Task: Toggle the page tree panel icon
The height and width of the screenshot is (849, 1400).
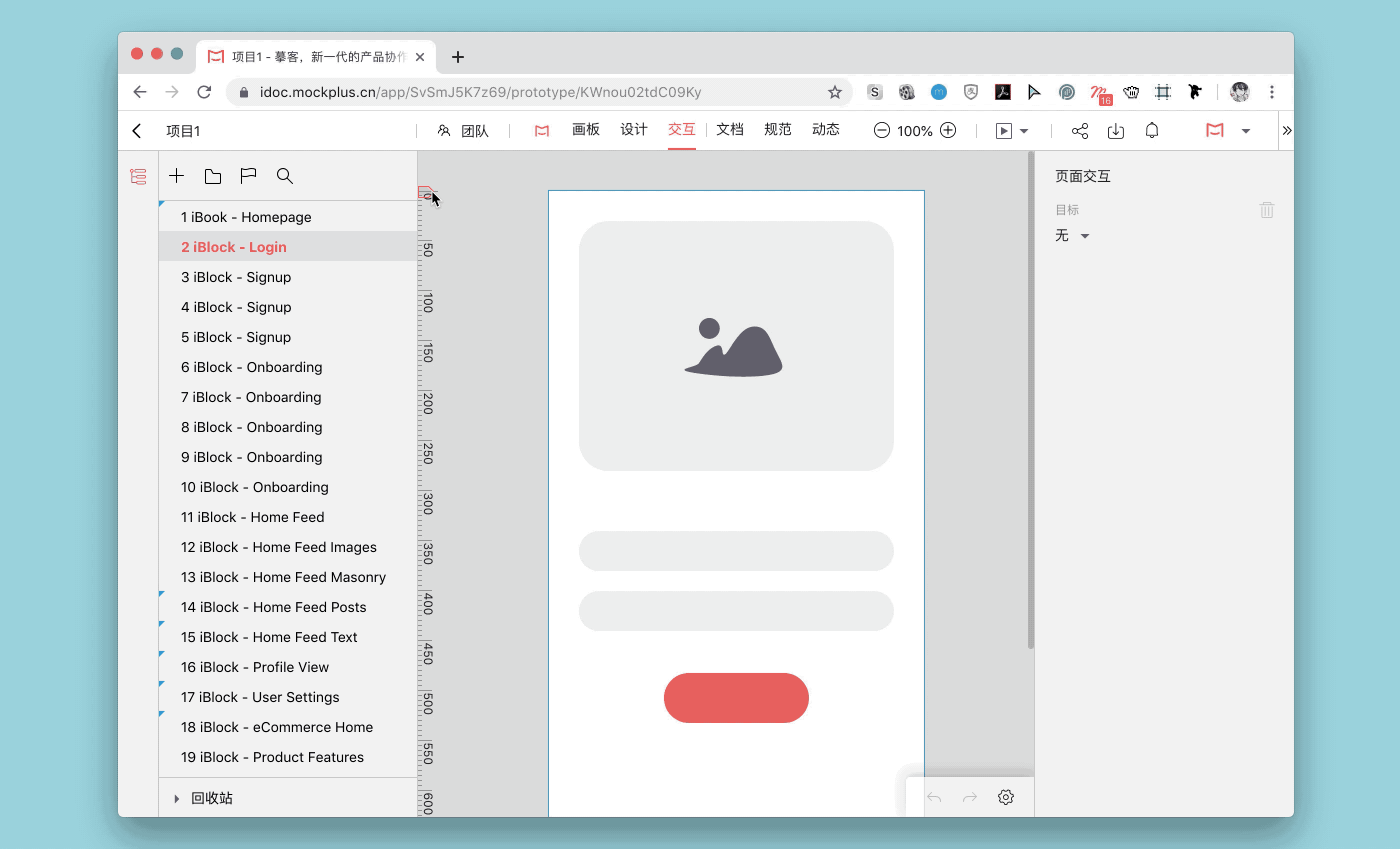Action: click(x=138, y=176)
